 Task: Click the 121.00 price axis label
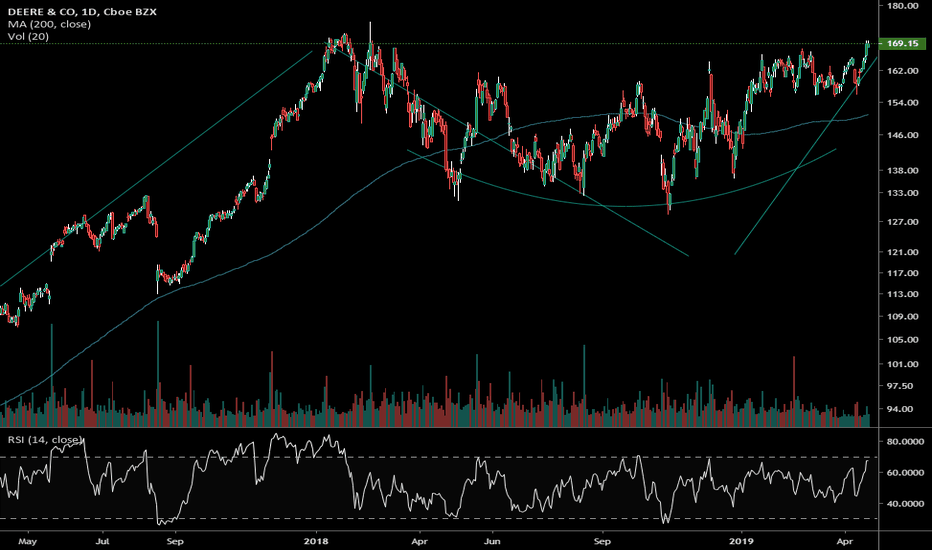click(903, 252)
